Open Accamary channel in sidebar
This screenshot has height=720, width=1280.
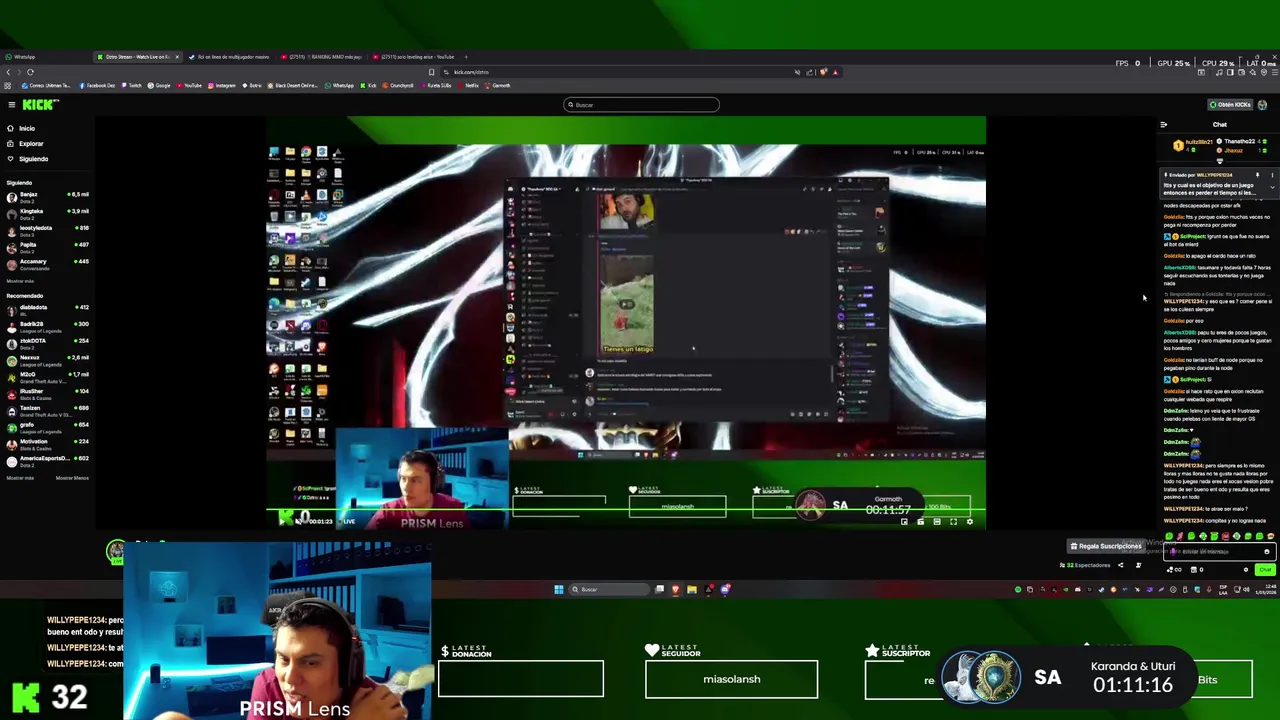click(x=47, y=263)
